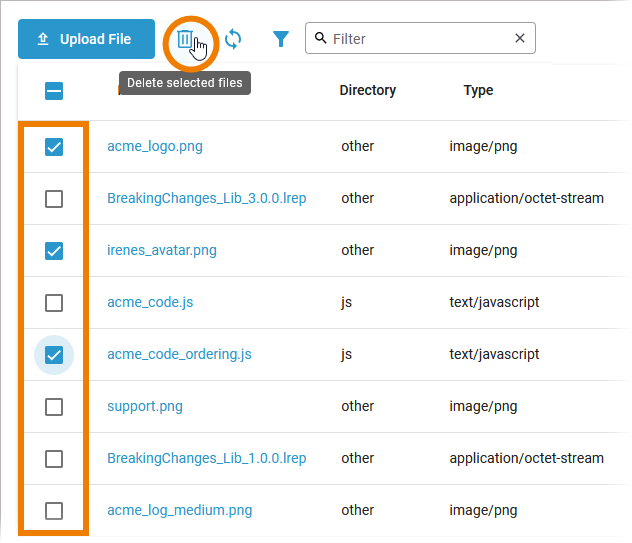Uncheck the irenes_avatar.png checkbox

[54, 251]
